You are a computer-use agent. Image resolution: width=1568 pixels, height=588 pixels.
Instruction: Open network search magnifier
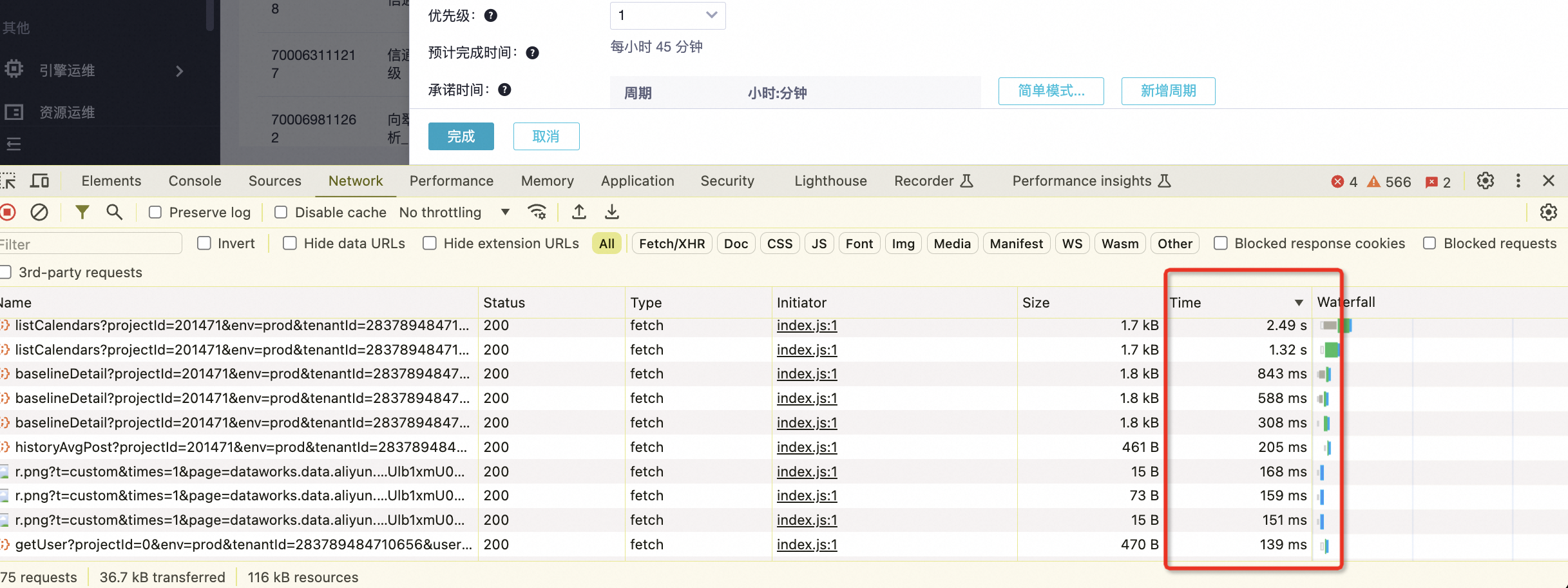coord(114,212)
